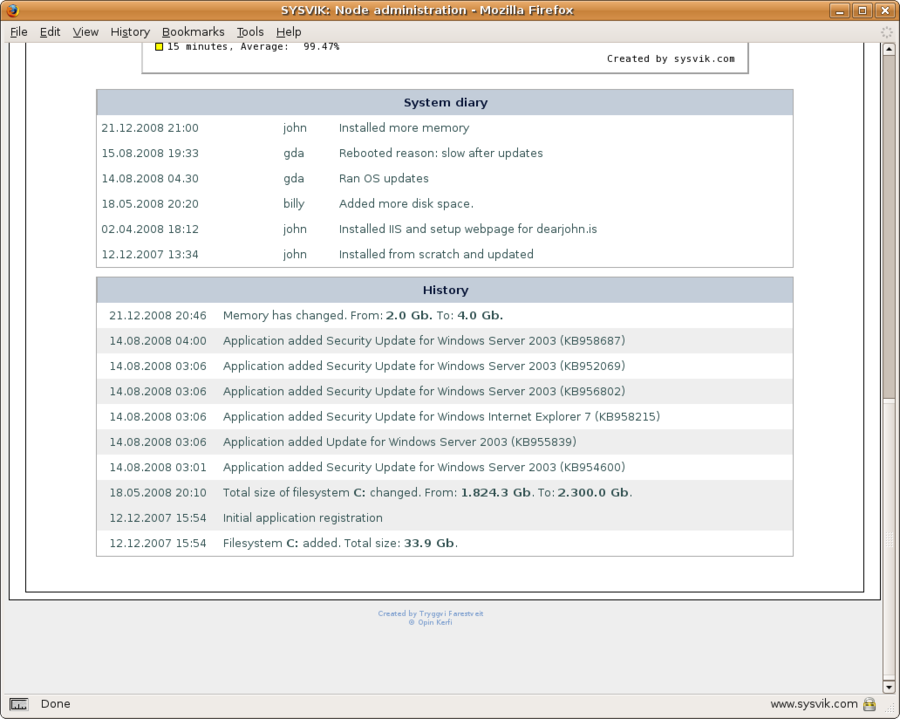The height and width of the screenshot is (719, 900).
Task: Click the Initial application registration row
Action: pyautogui.click(x=445, y=518)
